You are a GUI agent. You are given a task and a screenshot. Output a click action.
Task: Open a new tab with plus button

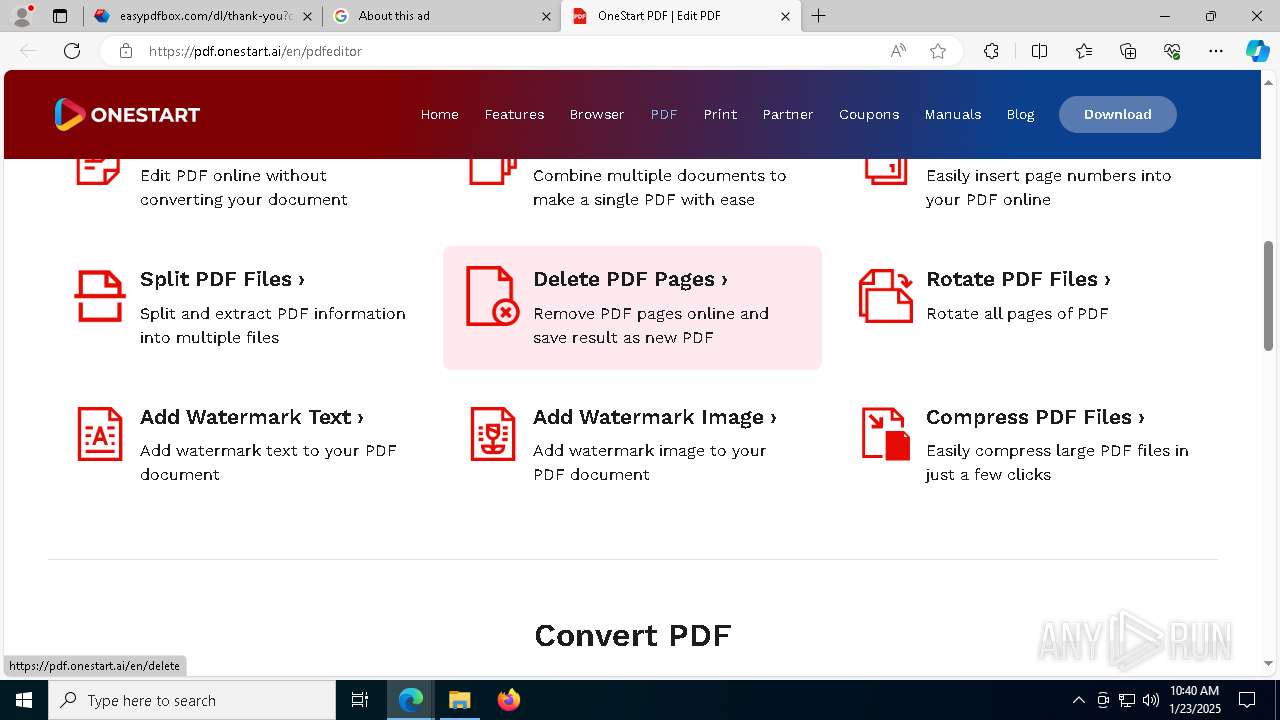[819, 16]
